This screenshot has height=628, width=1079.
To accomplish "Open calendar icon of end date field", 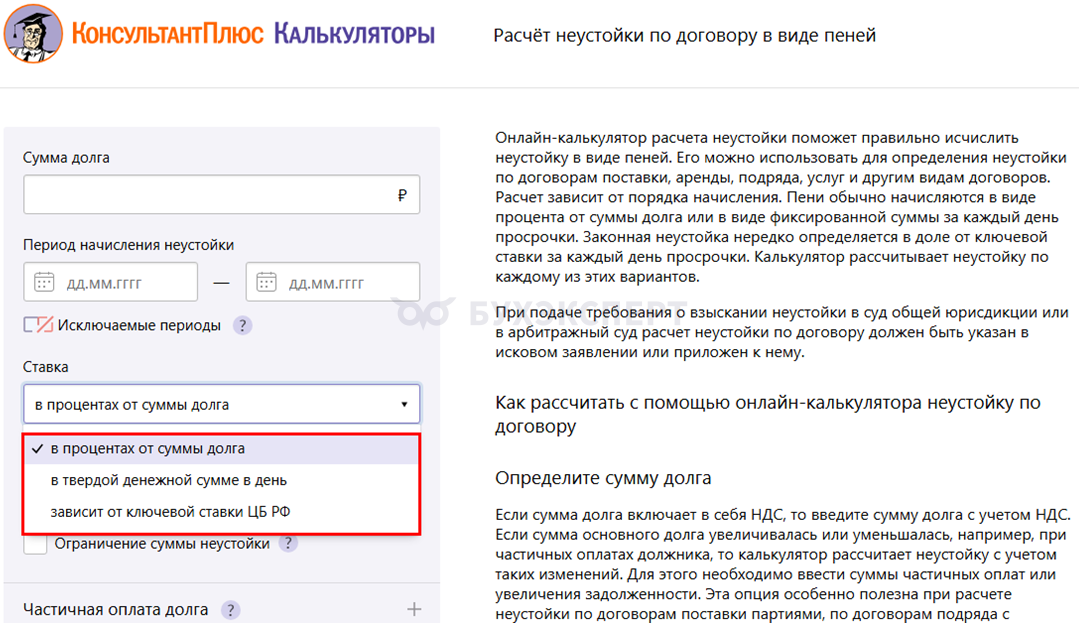I will pos(266,282).
